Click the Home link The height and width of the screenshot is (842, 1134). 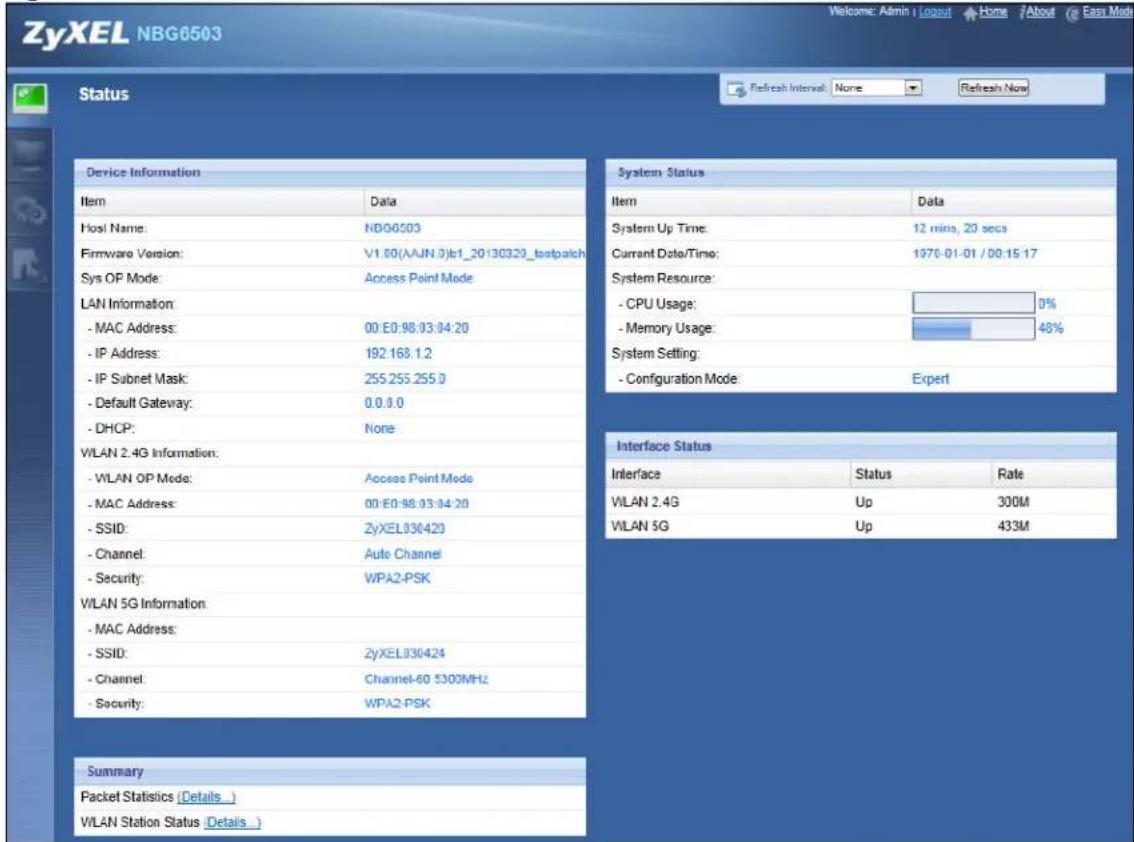[x=993, y=12]
